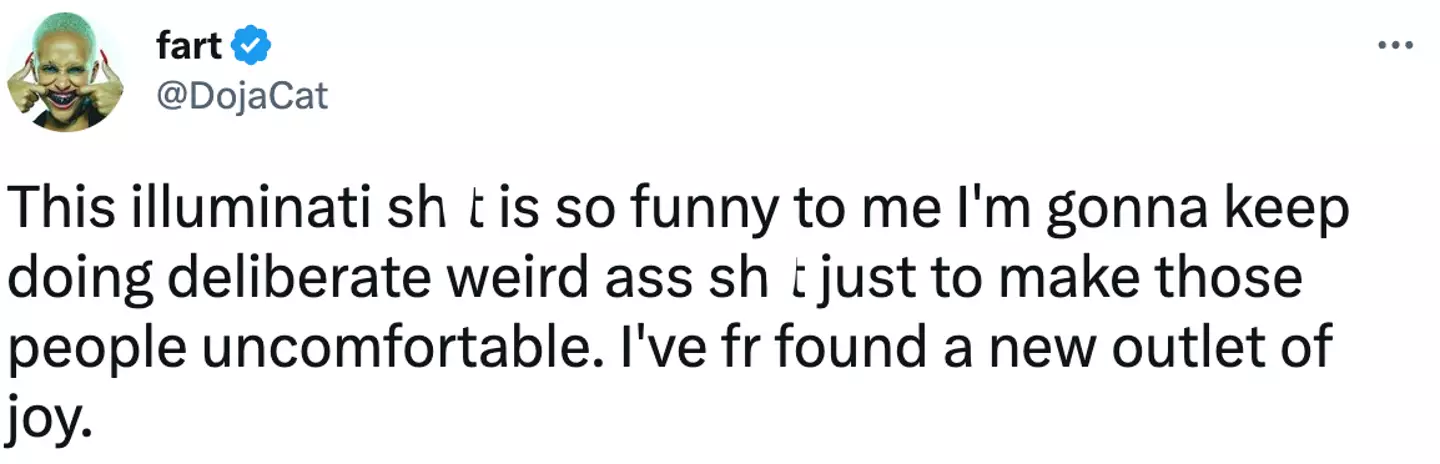Open the @DojaCat handle link

pyautogui.click(x=242, y=96)
